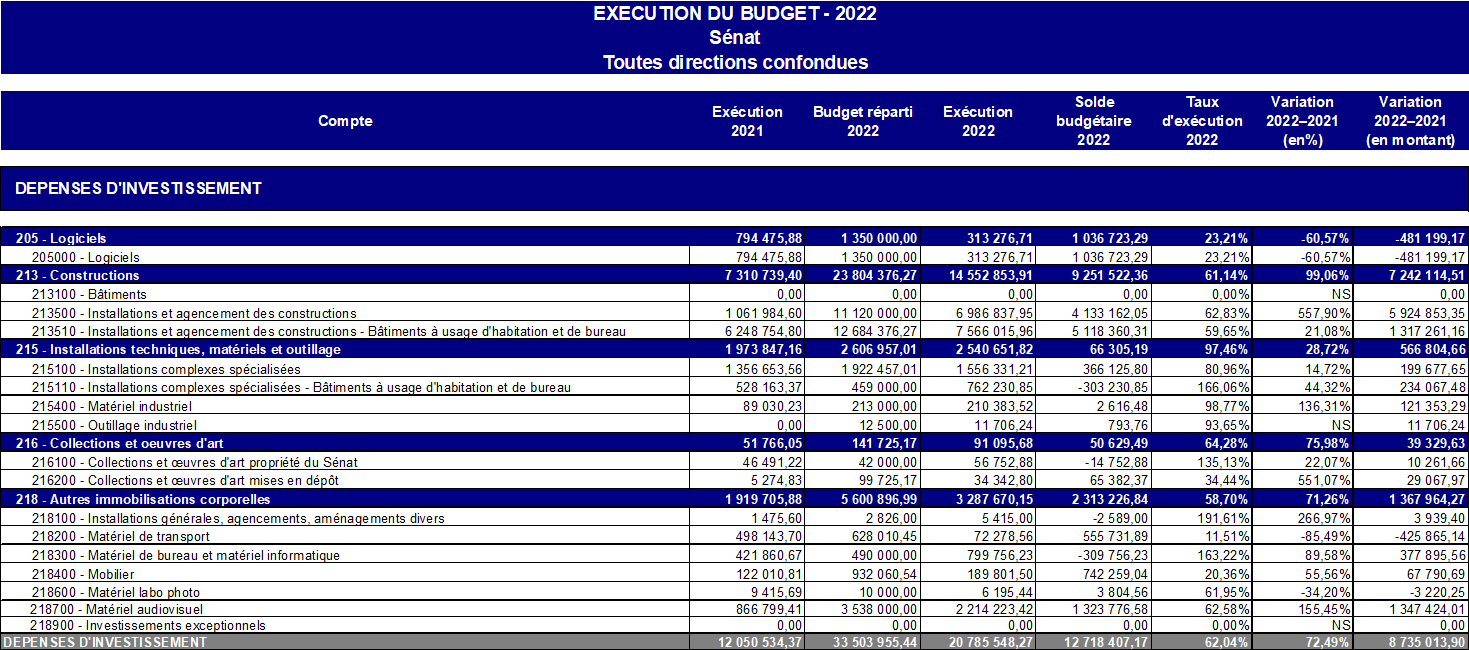Click the 'Budget réparti 2022' column header
This screenshot has height=650, width=1469.
(863, 121)
